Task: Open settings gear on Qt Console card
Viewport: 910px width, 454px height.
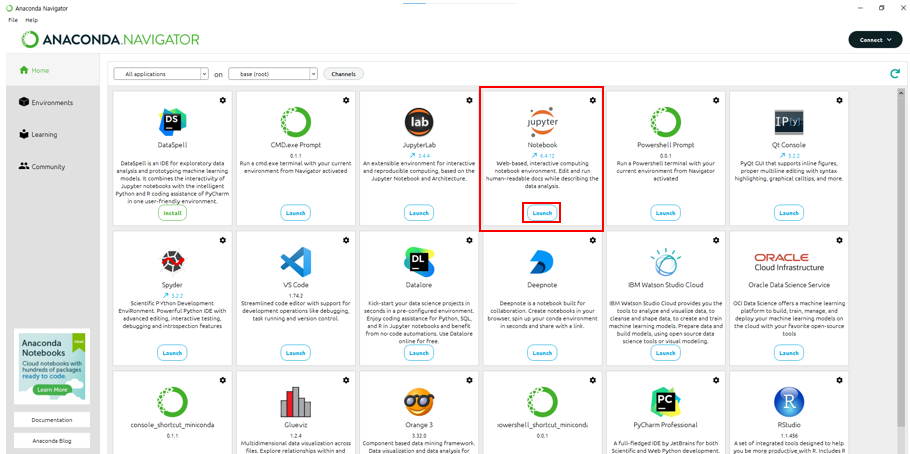Action: tap(839, 100)
